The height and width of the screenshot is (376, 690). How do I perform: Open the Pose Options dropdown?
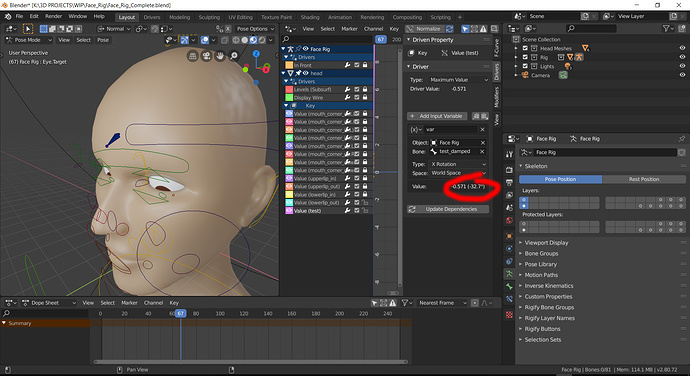point(255,29)
